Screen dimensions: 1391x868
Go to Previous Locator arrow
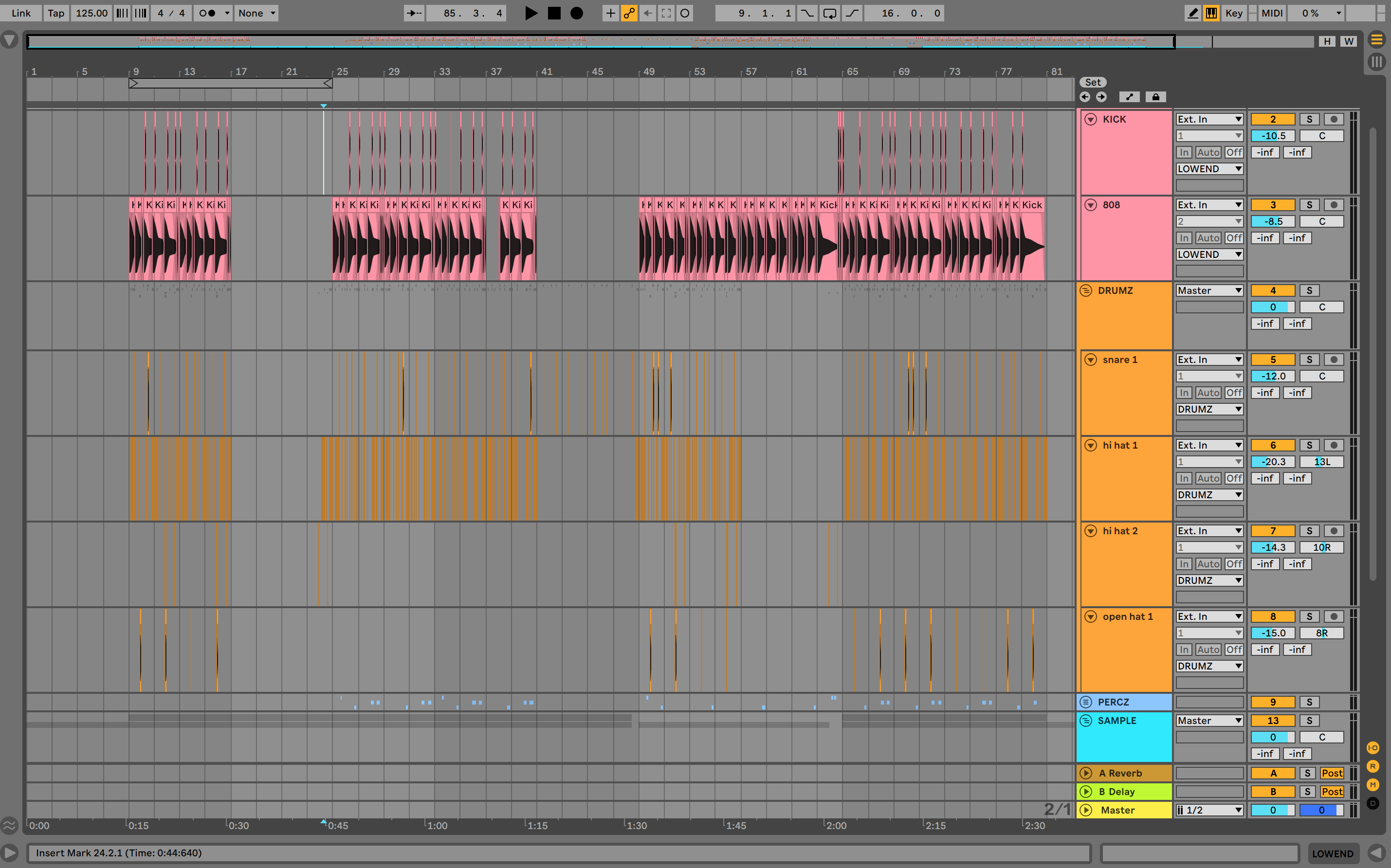click(1084, 97)
